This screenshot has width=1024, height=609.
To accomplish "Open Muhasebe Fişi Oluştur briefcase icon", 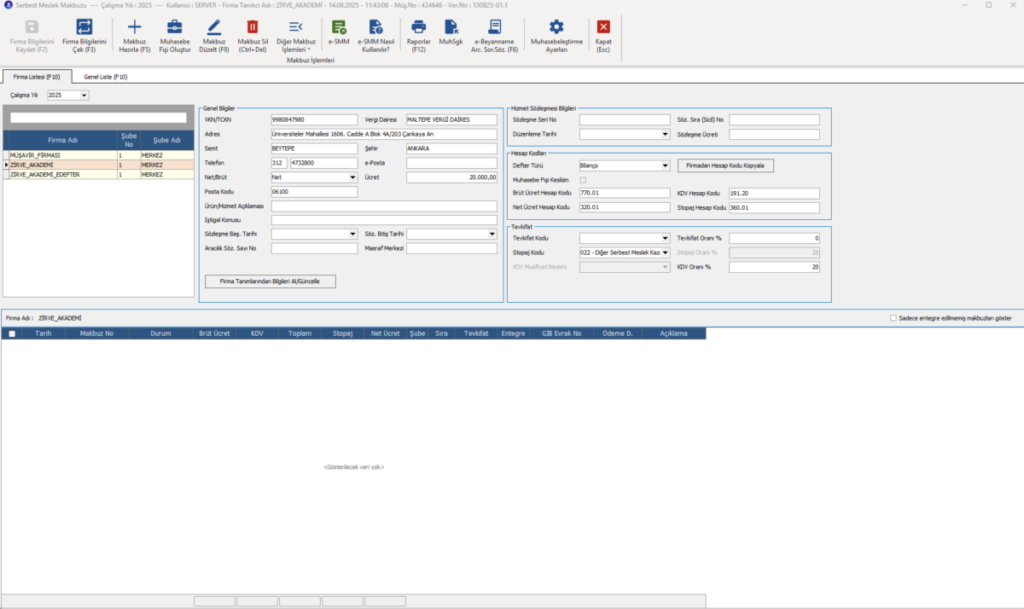I will click(174, 27).
